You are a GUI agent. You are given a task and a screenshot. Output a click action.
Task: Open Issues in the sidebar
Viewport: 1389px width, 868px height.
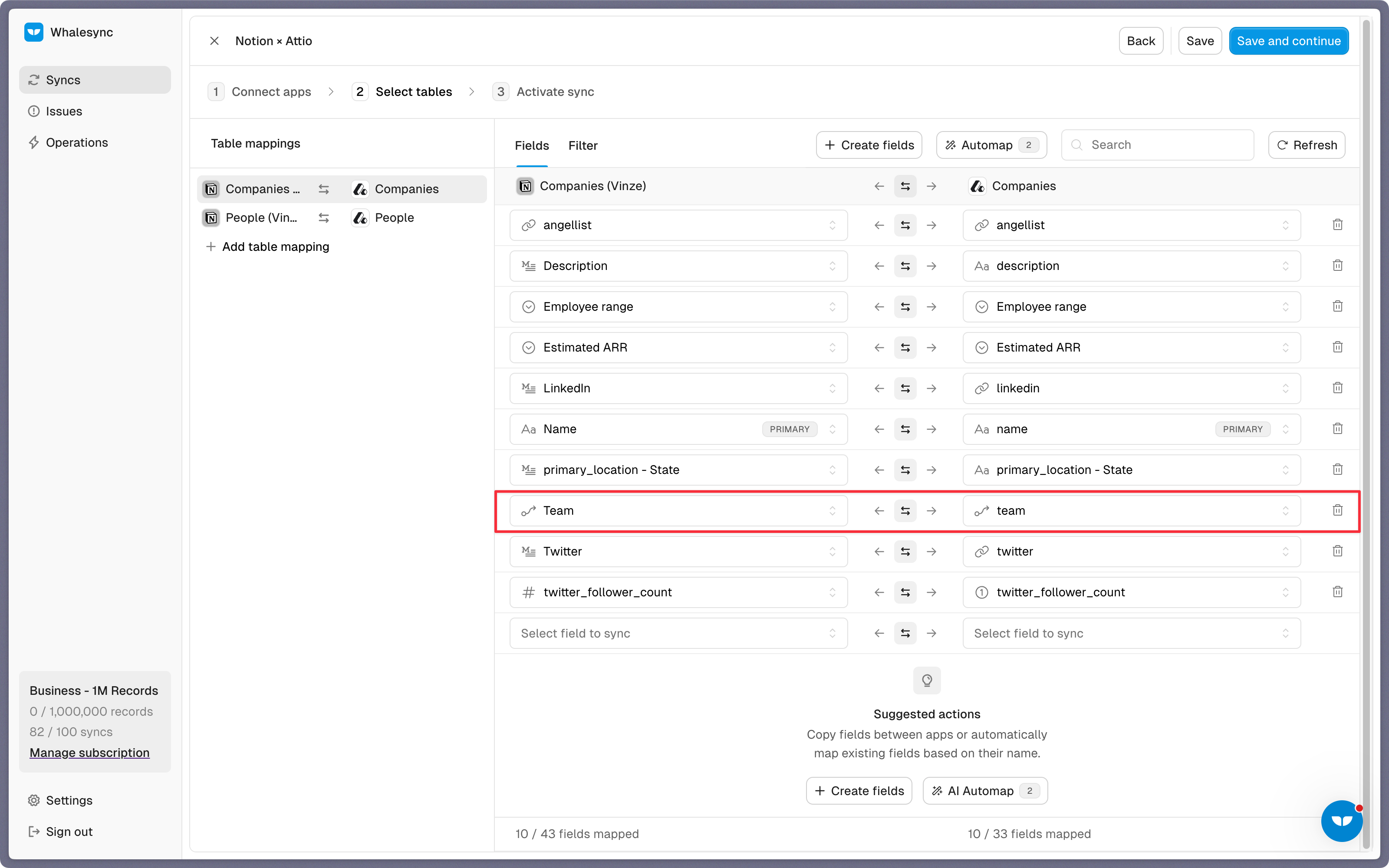tap(95, 111)
